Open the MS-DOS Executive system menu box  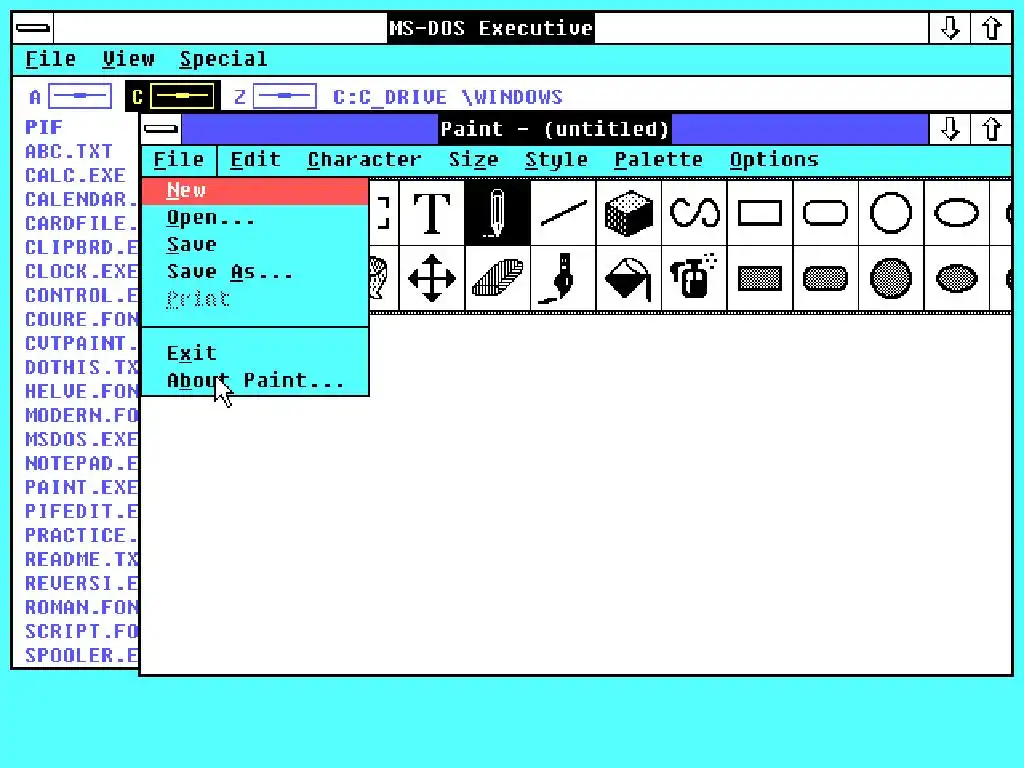tap(33, 28)
